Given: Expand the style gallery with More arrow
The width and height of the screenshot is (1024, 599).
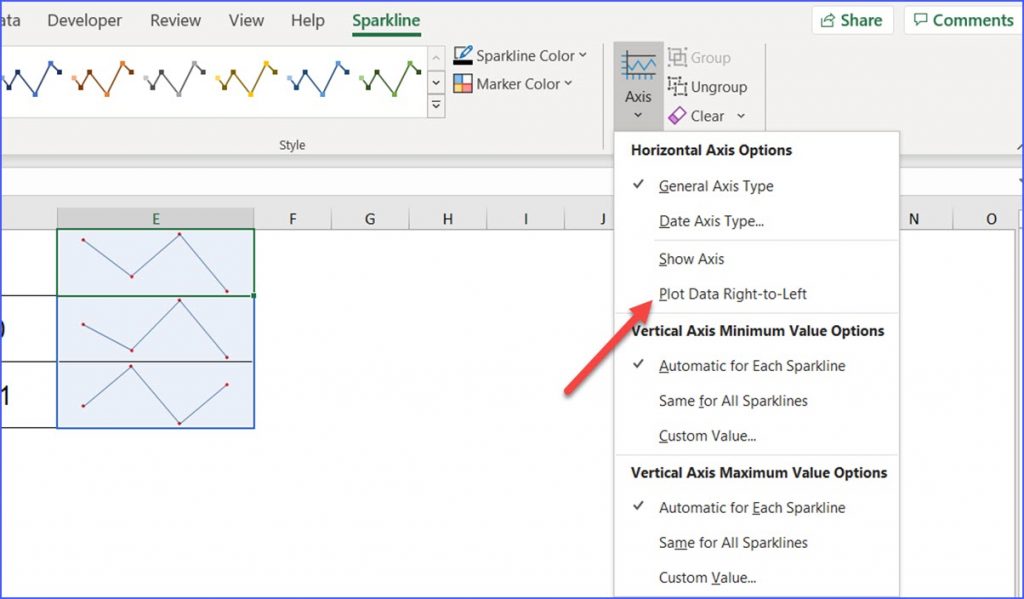Looking at the screenshot, I should (x=435, y=103).
